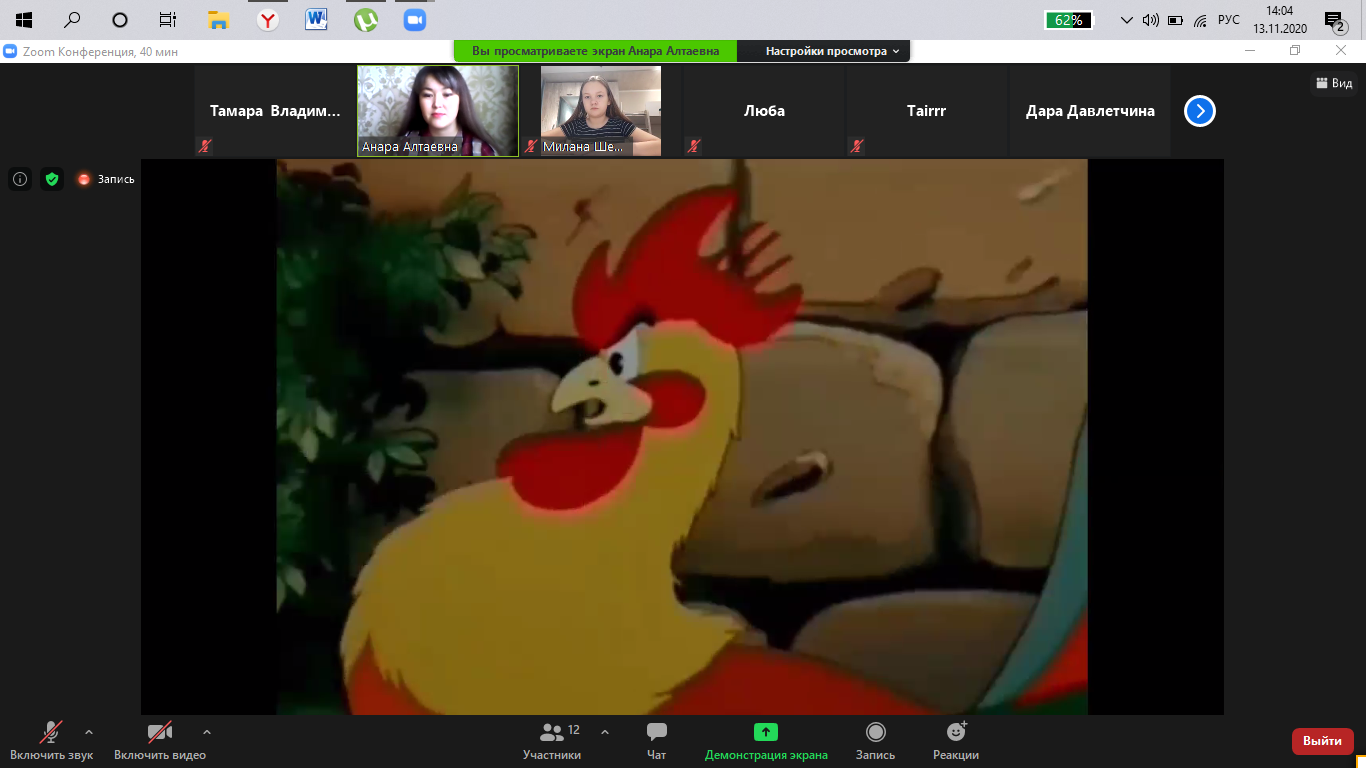Expand participants options arrow beside Участники

tap(605, 731)
